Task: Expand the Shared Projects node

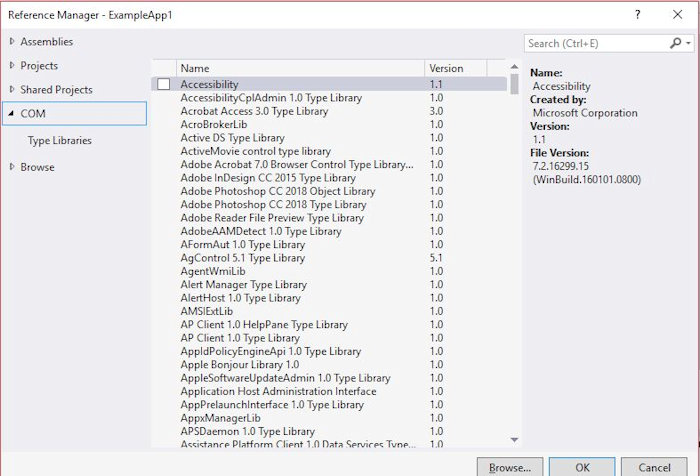Action: [x=12, y=89]
